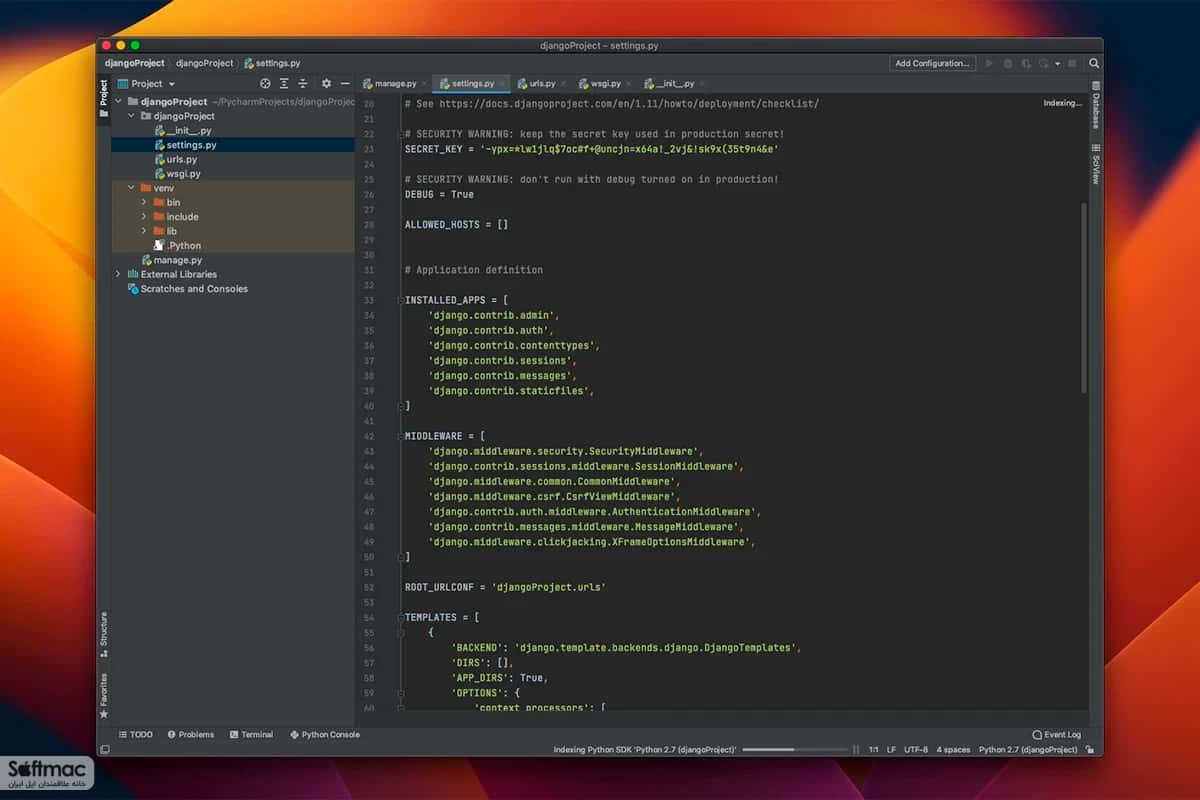Click LF line separator widget
The height and width of the screenshot is (800, 1200).
891,749
